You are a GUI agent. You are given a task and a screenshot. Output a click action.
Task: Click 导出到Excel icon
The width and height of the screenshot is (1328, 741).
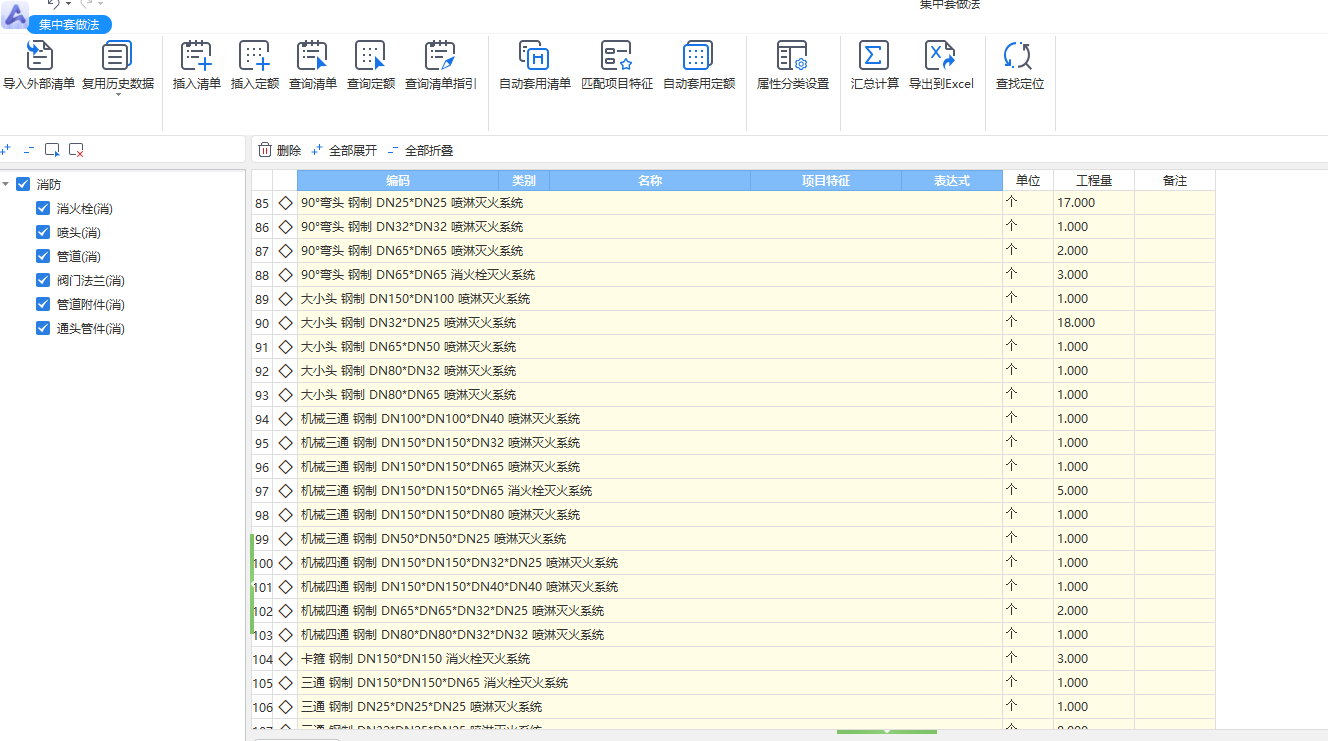point(940,56)
